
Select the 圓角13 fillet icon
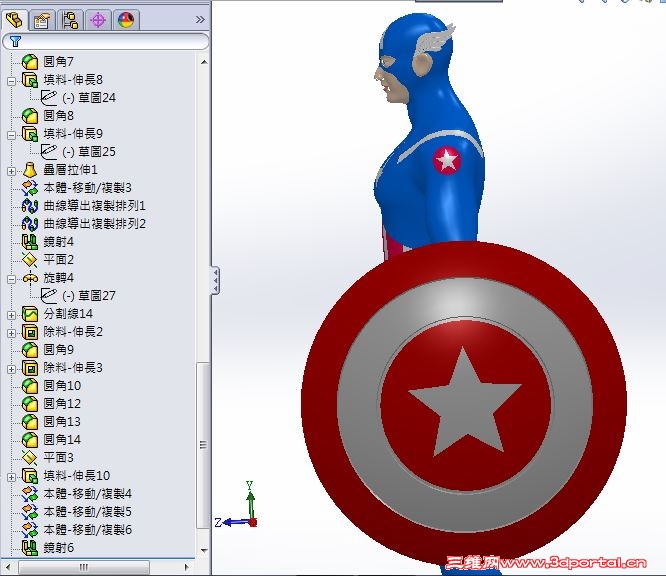point(30,422)
